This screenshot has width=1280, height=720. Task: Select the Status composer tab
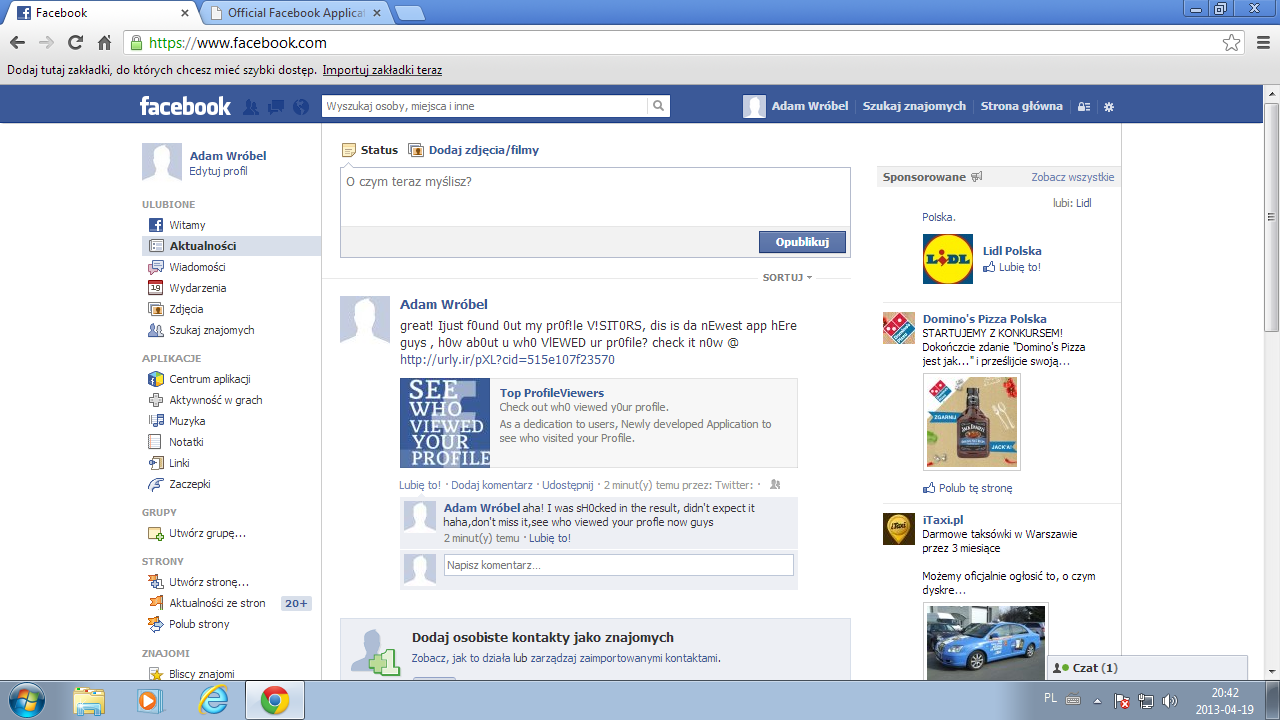point(370,150)
